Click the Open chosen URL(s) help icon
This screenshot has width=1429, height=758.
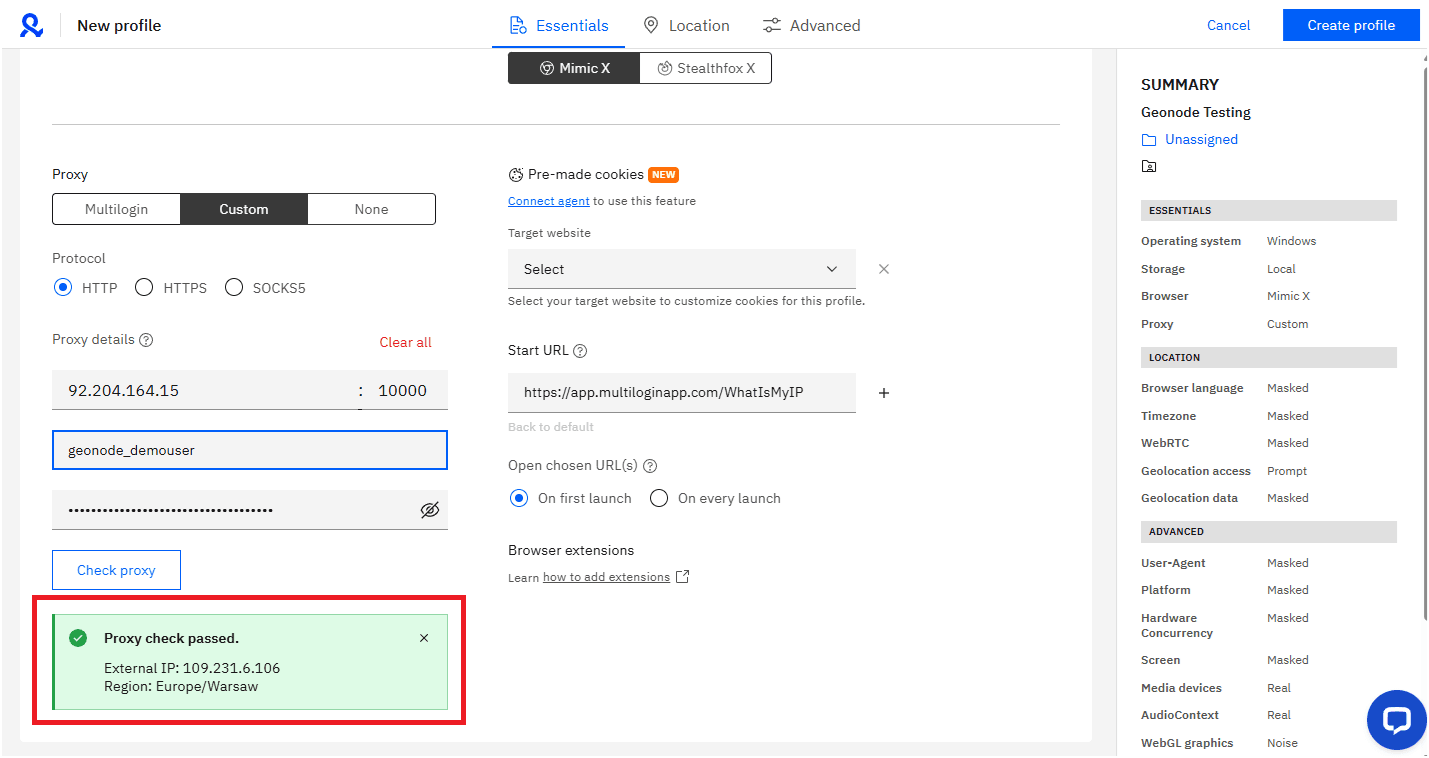click(x=650, y=466)
